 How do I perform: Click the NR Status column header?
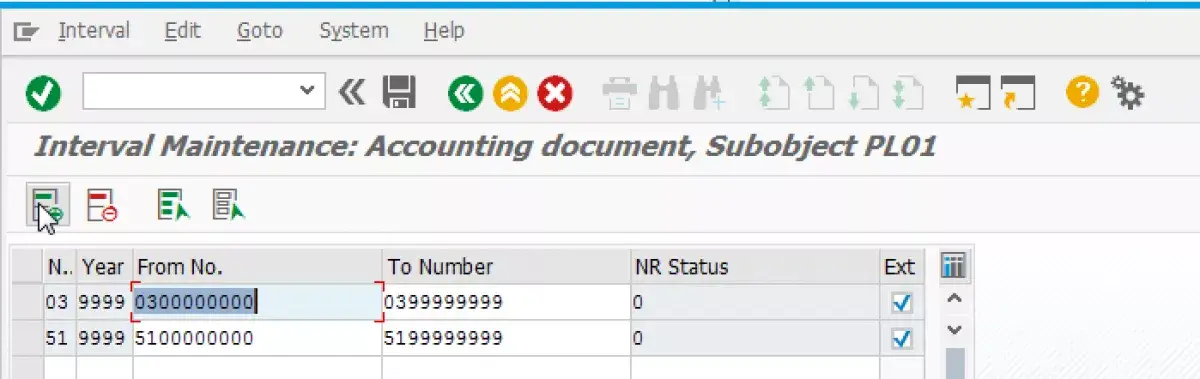coord(755,267)
